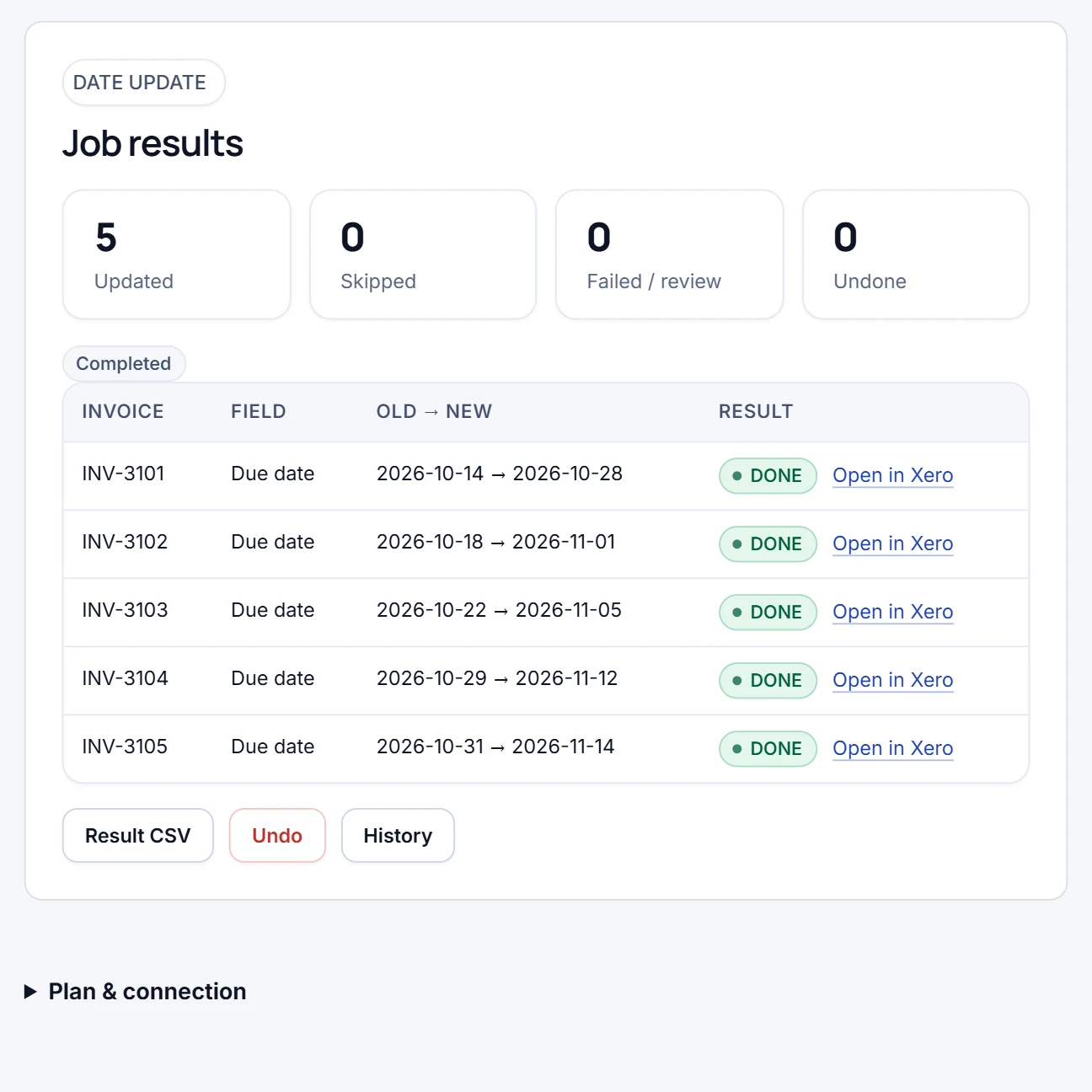Open INV-3102 in Xero
Image resolution: width=1092 pixels, height=1092 pixels.
click(x=892, y=543)
